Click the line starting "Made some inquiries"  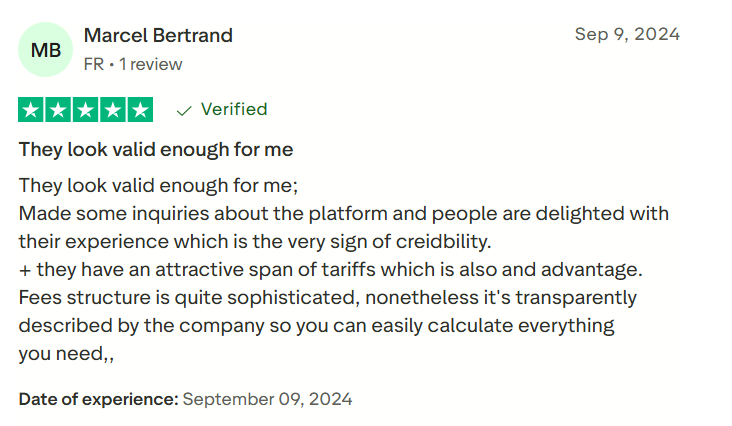click(x=343, y=214)
